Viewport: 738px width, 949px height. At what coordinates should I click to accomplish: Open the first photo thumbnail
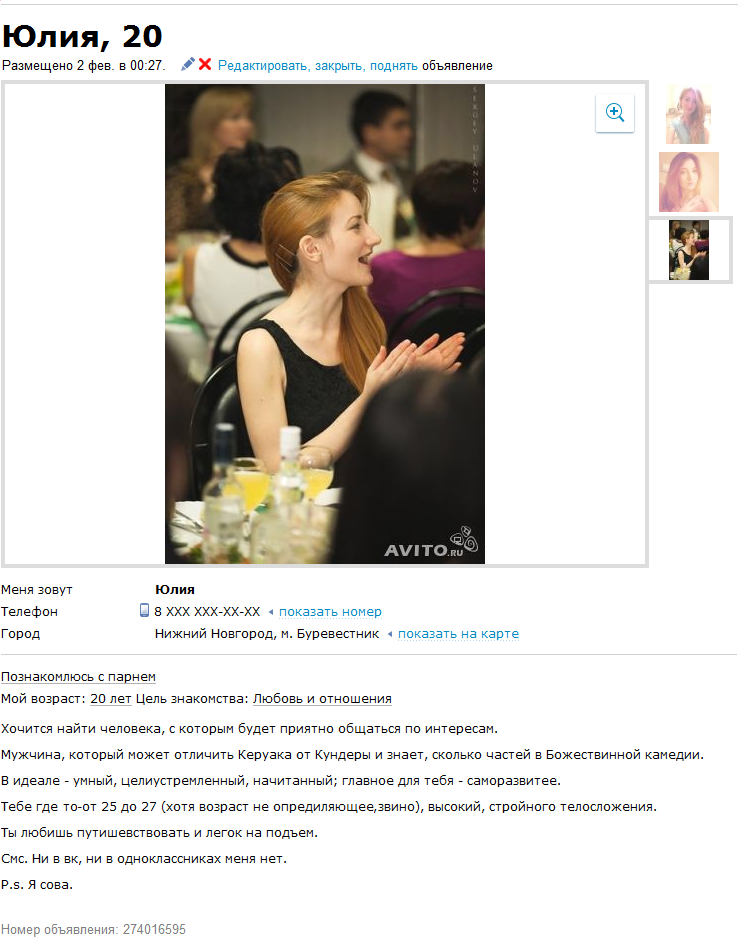coord(688,114)
